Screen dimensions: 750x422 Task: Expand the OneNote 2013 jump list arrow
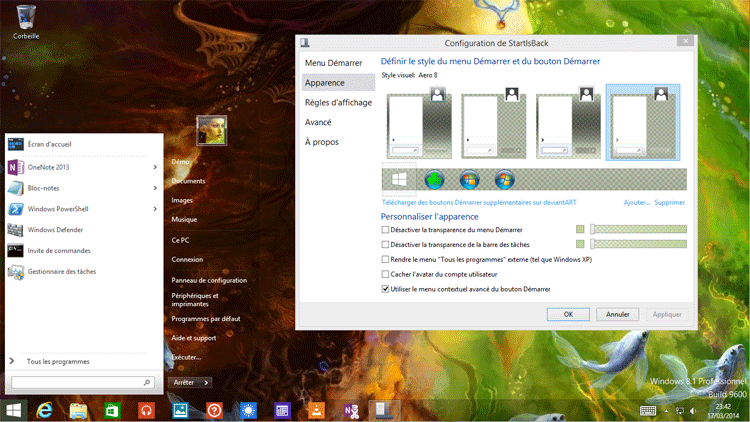(x=155, y=167)
